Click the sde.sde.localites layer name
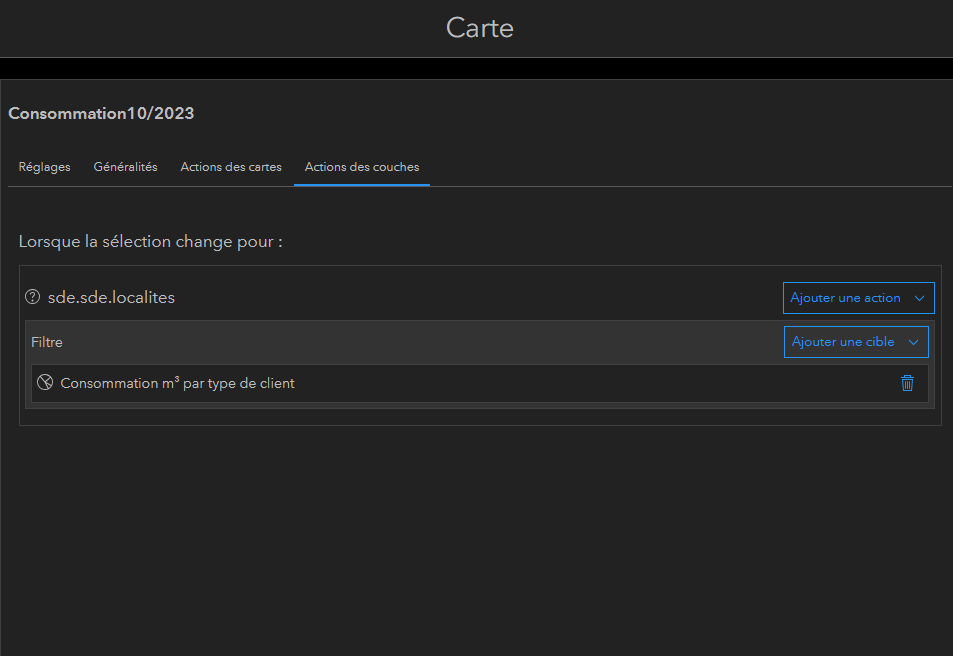This screenshot has height=656, width=953. point(111,298)
